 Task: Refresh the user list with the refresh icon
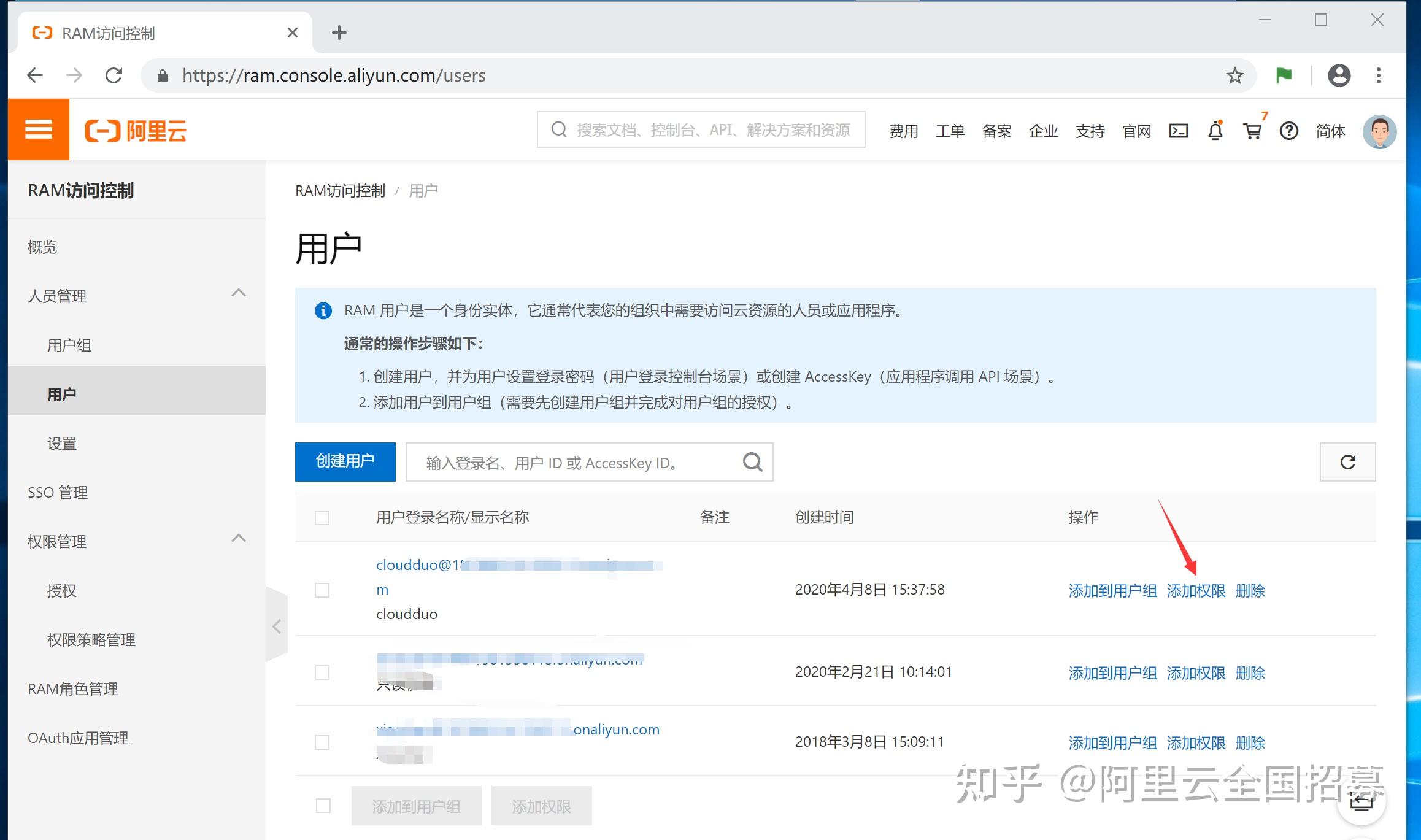1347,462
